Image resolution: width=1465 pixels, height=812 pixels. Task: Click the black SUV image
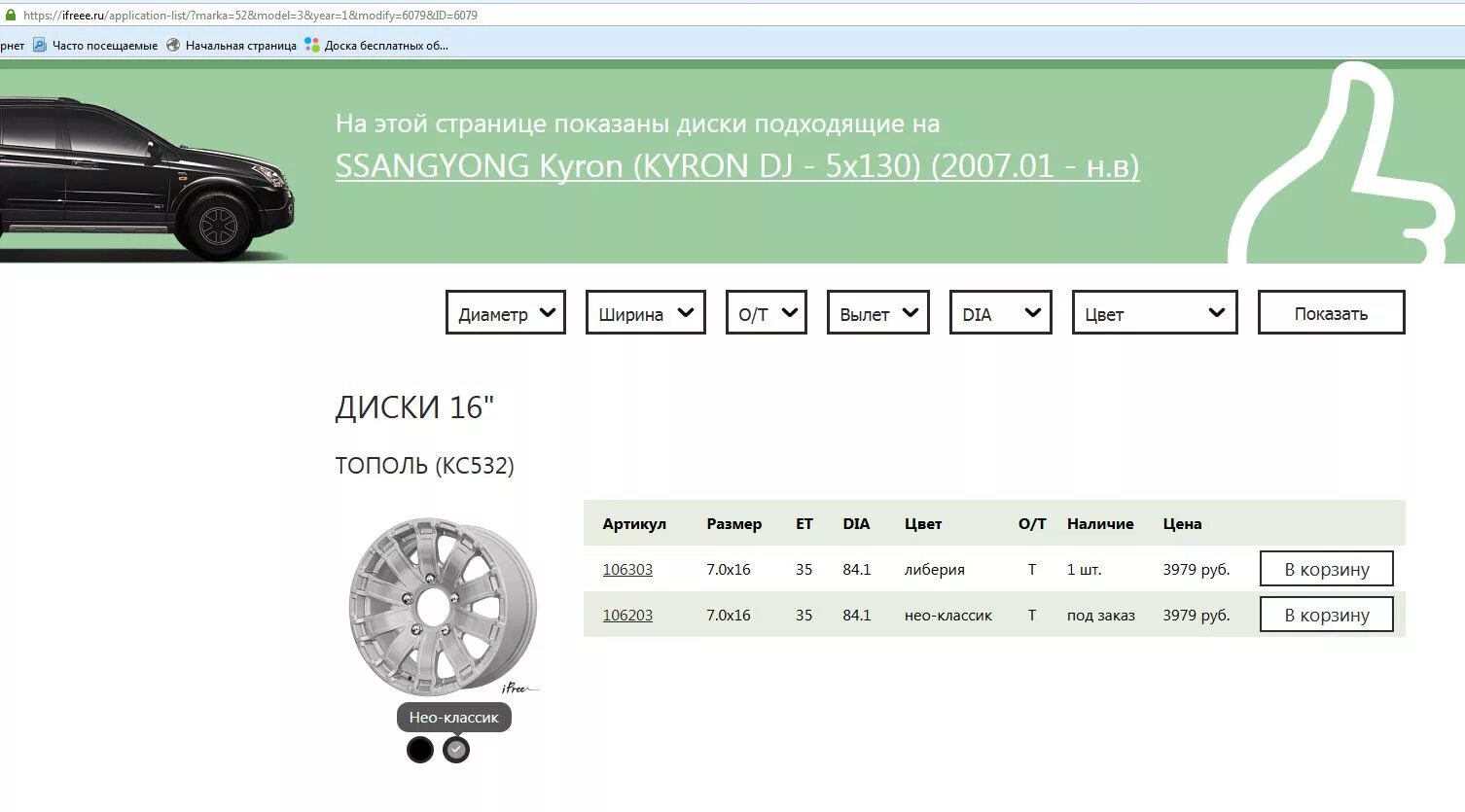146,178
